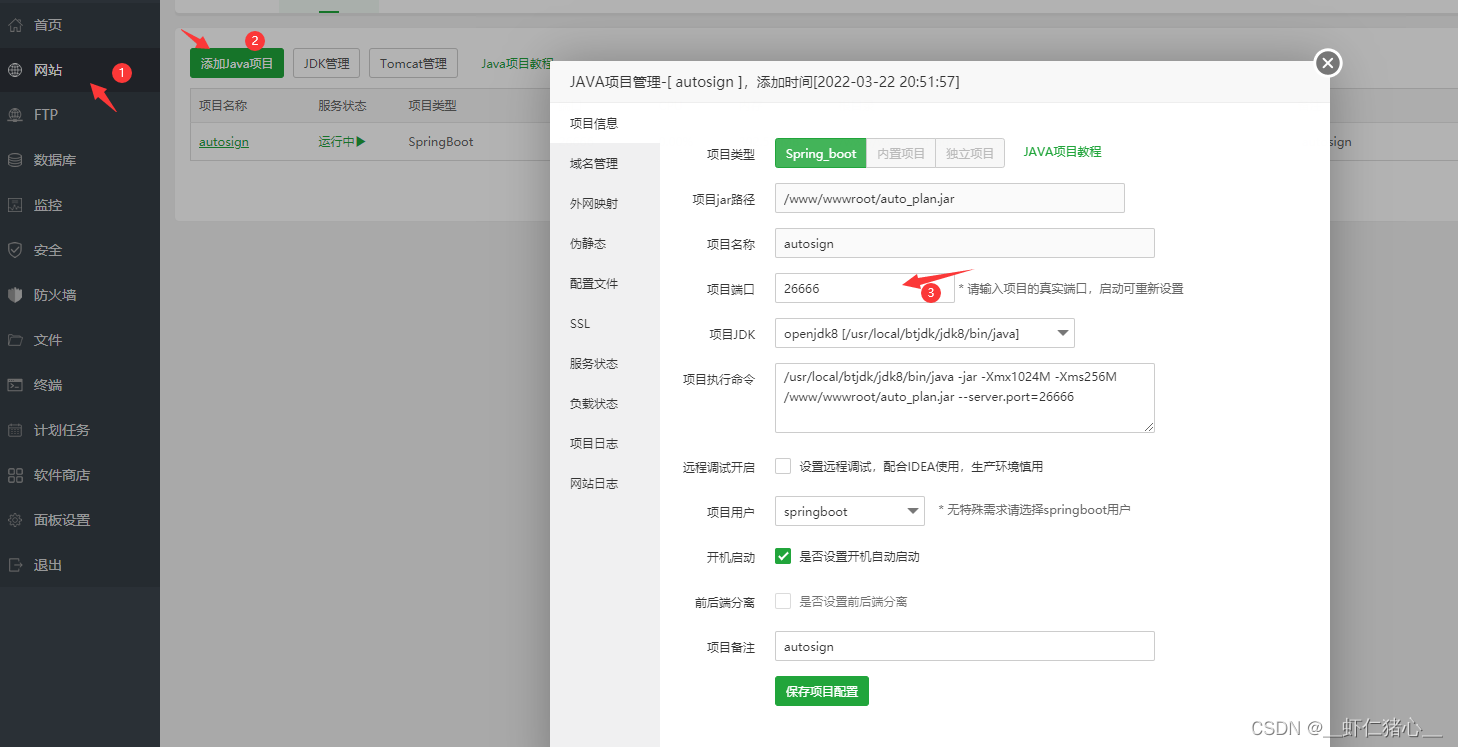Select the 域名管理 tab
The width and height of the screenshot is (1458, 747).
605,163
